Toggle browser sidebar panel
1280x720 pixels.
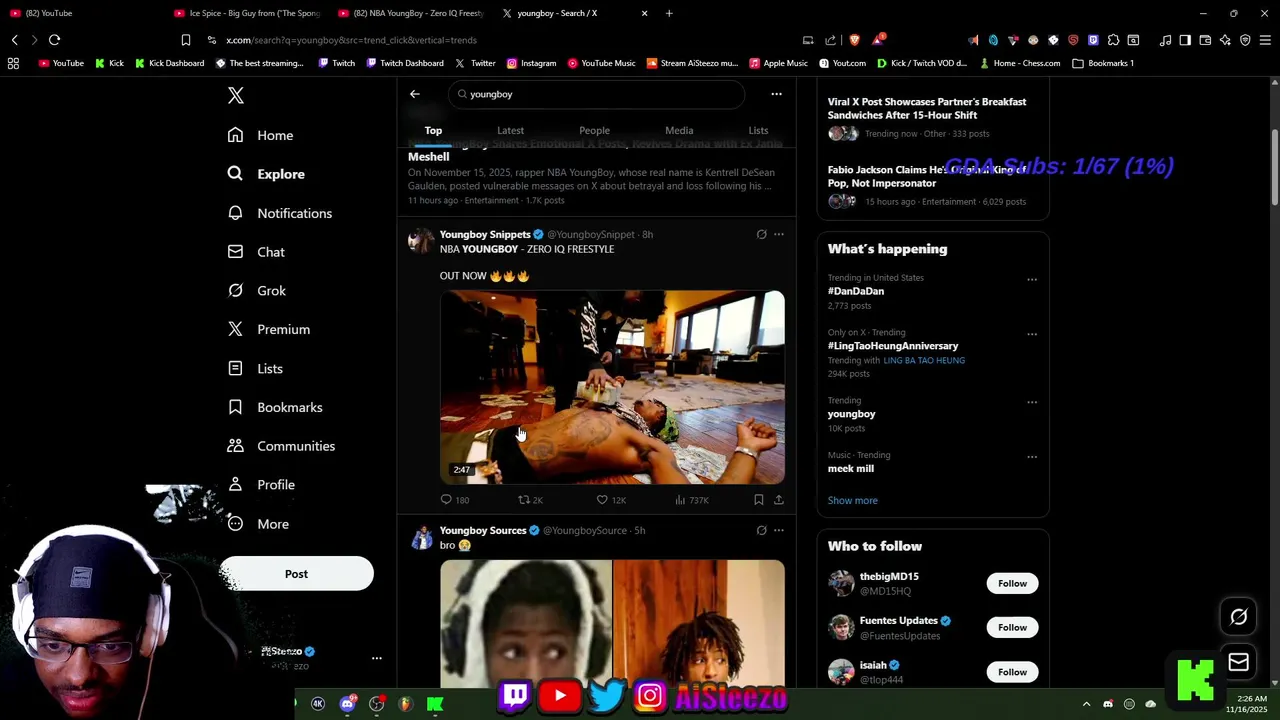1185,40
